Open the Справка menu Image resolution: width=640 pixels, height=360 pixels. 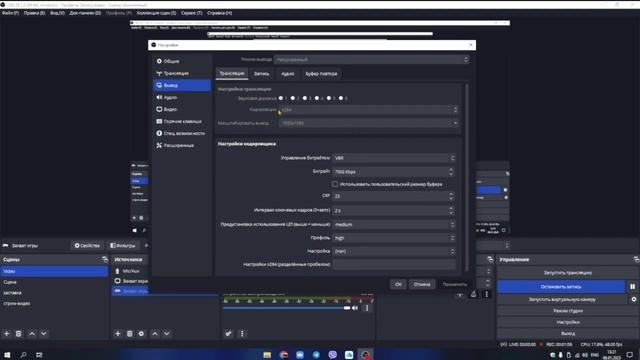pos(219,13)
